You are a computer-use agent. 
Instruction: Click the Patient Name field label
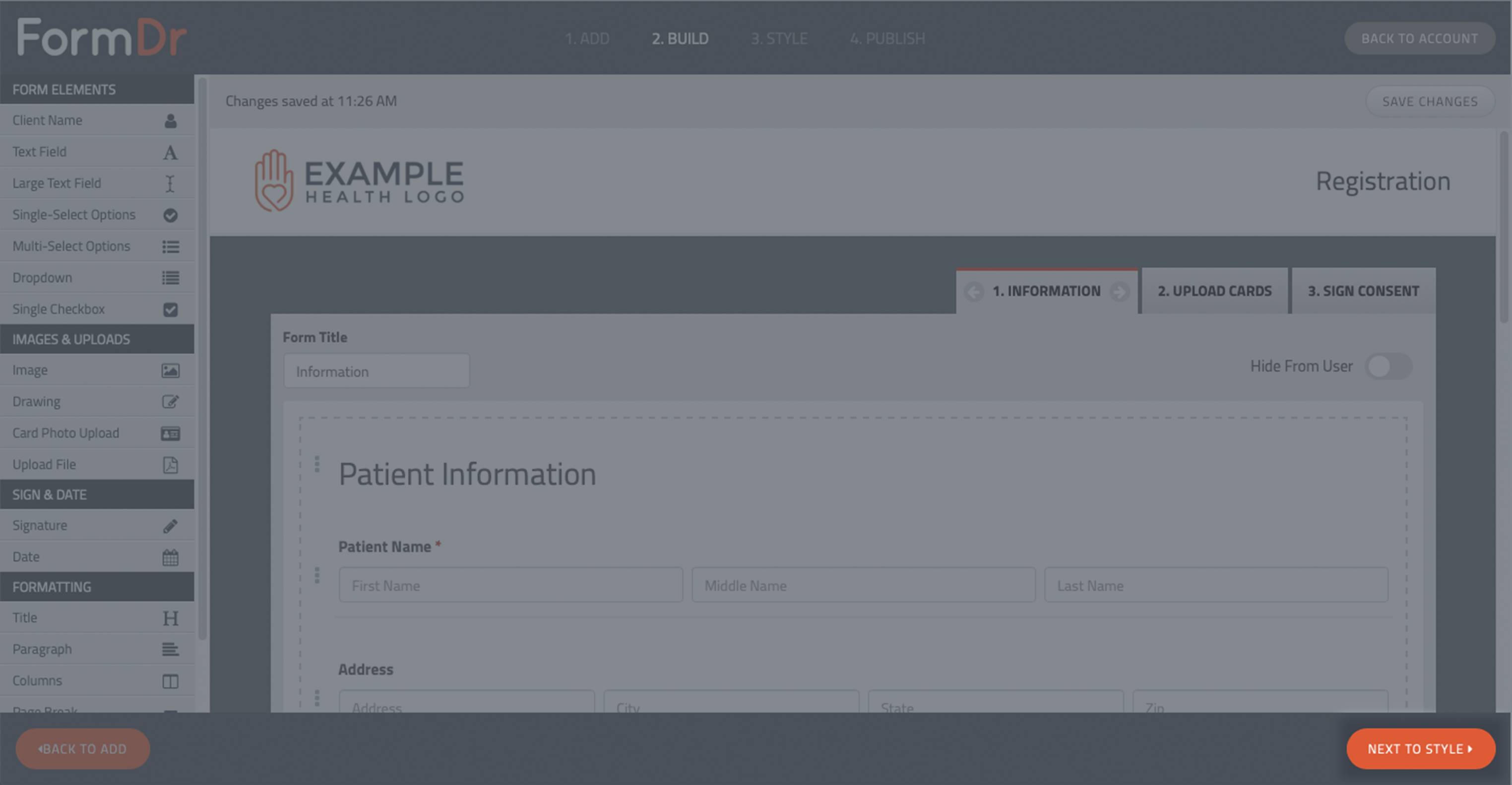(385, 547)
